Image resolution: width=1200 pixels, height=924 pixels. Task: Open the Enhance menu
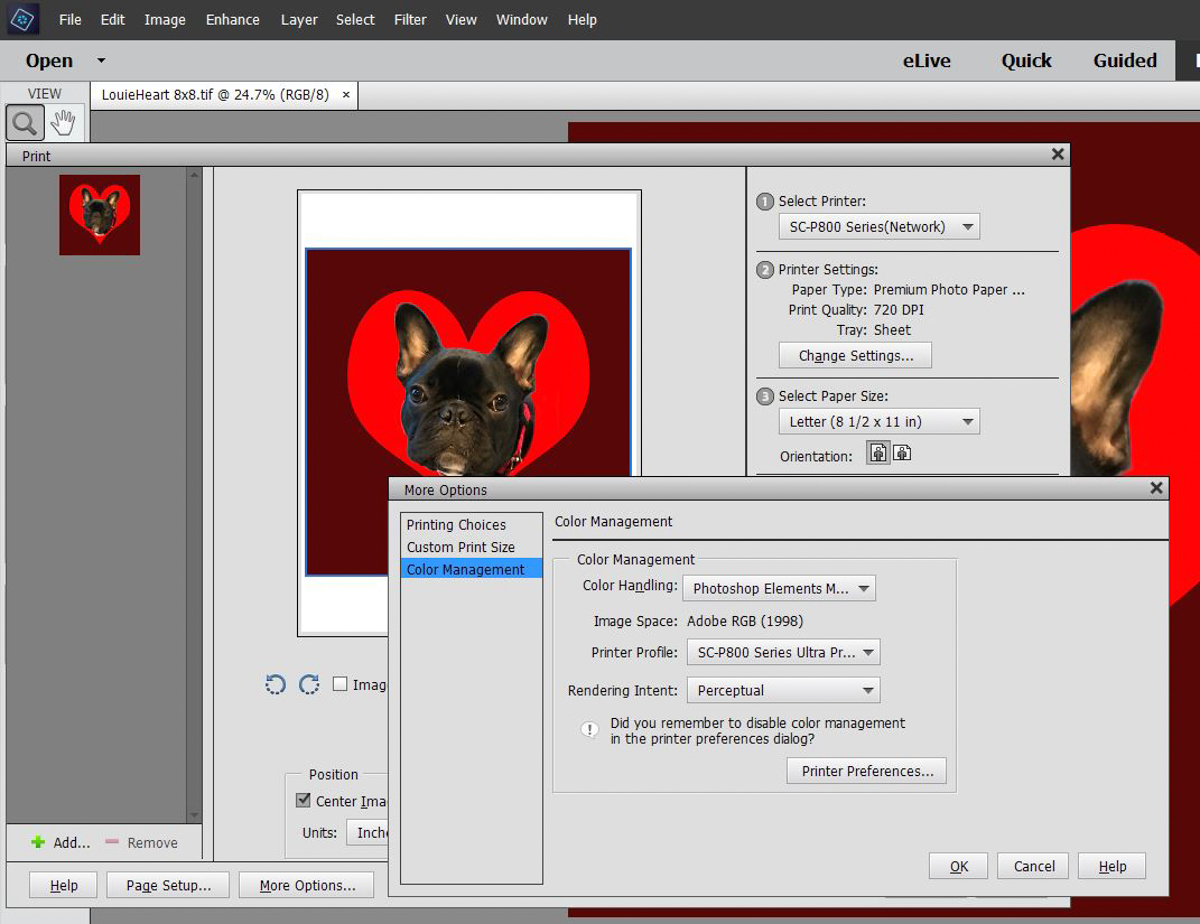pos(233,19)
